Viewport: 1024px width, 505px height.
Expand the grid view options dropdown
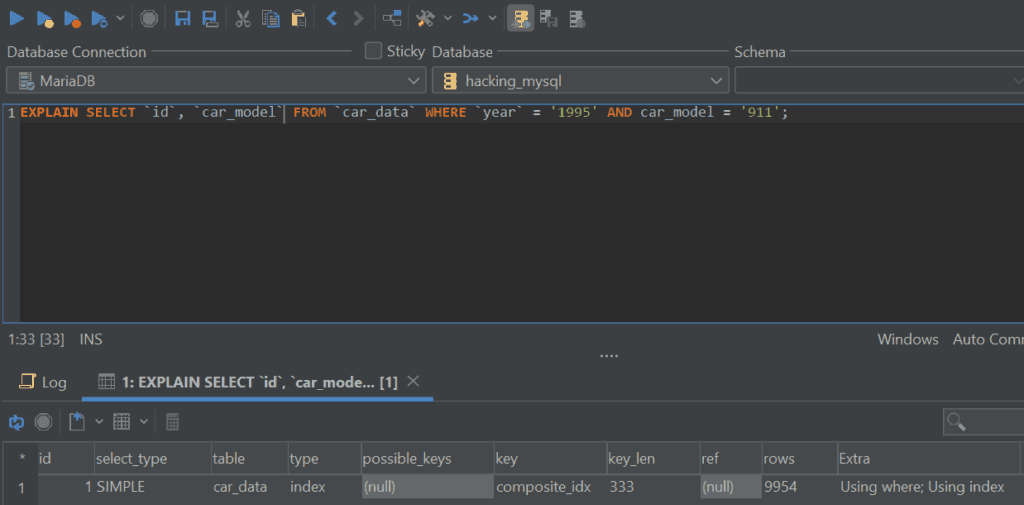143,422
